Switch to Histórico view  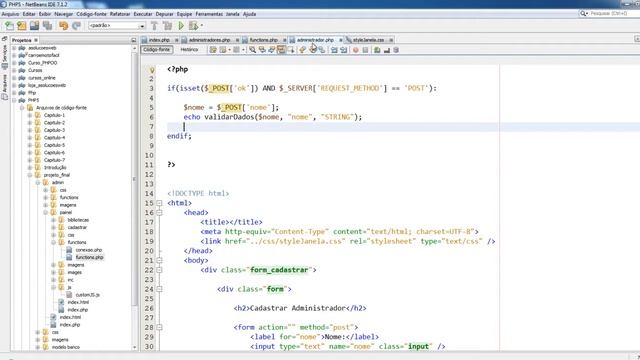(189, 50)
